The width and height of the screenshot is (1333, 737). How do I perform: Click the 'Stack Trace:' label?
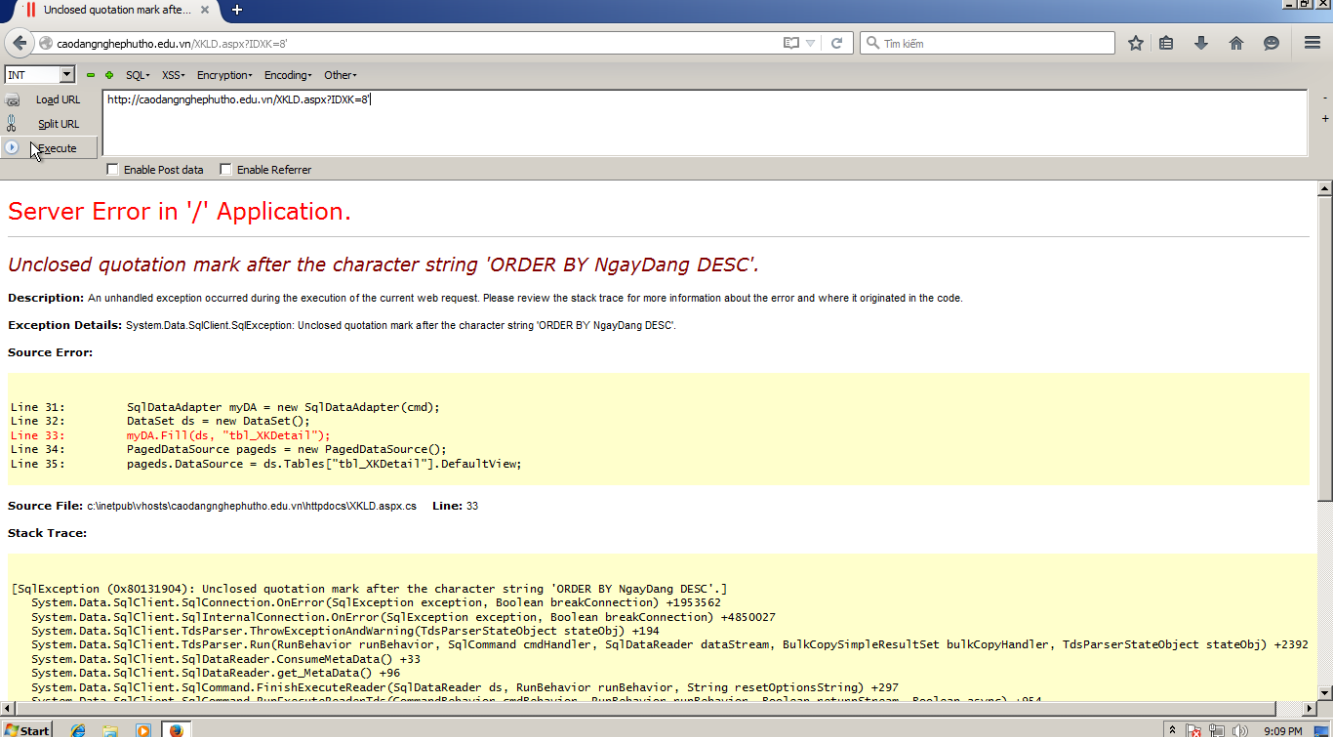(x=47, y=533)
